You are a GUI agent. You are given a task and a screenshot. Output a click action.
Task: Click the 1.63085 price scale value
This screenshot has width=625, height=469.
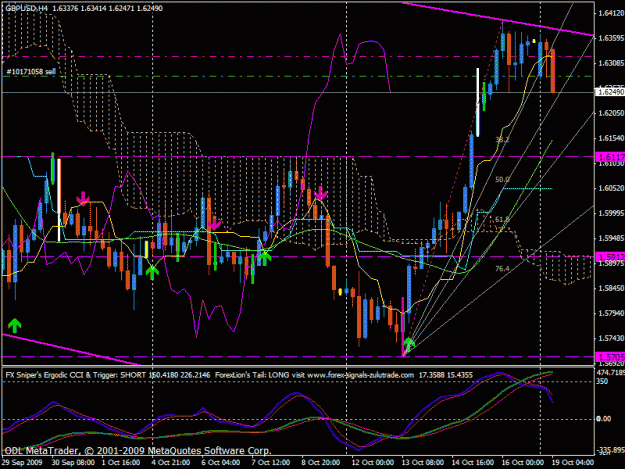click(611, 63)
